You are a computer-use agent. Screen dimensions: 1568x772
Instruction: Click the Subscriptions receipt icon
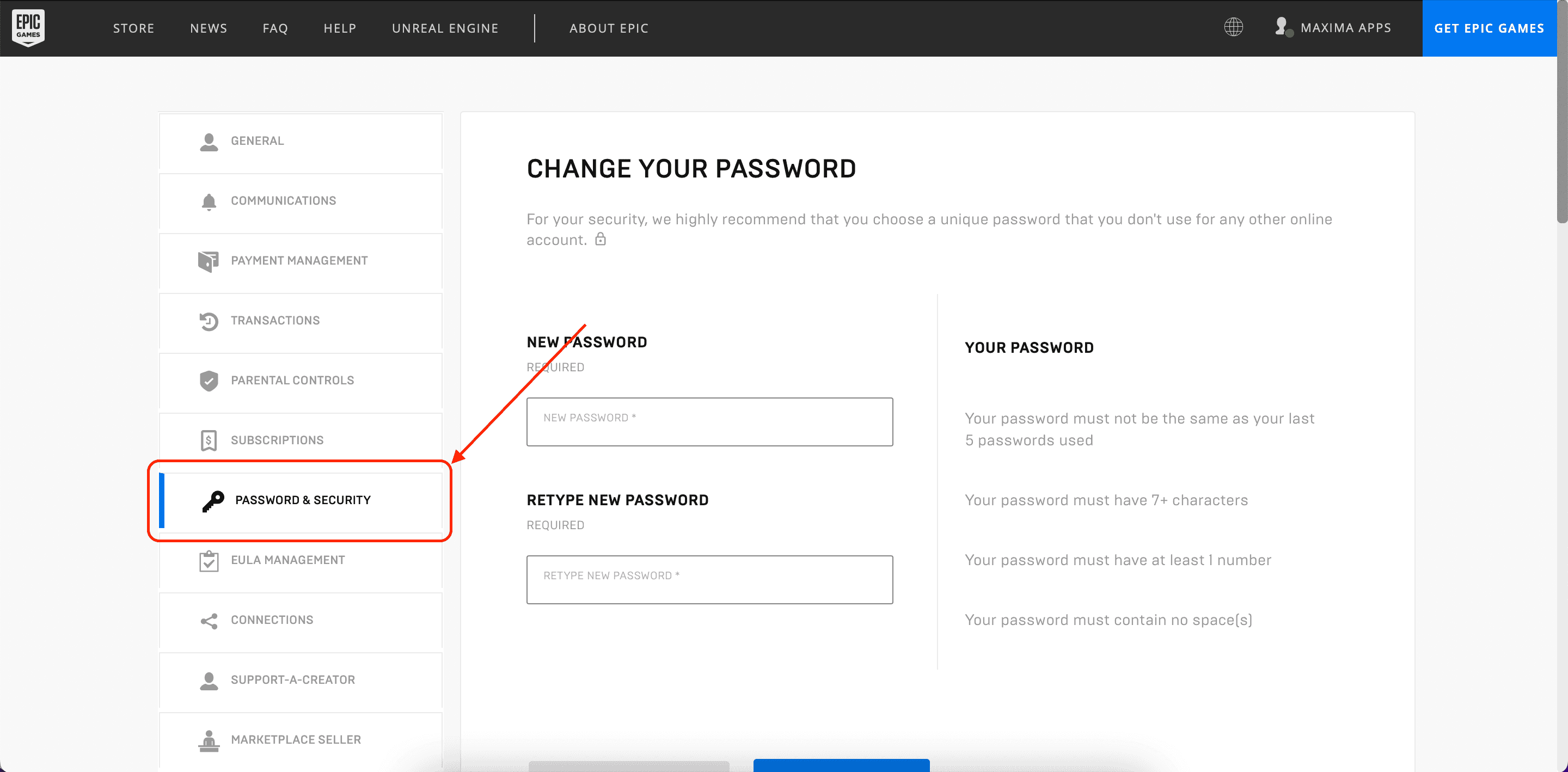[209, 440]
